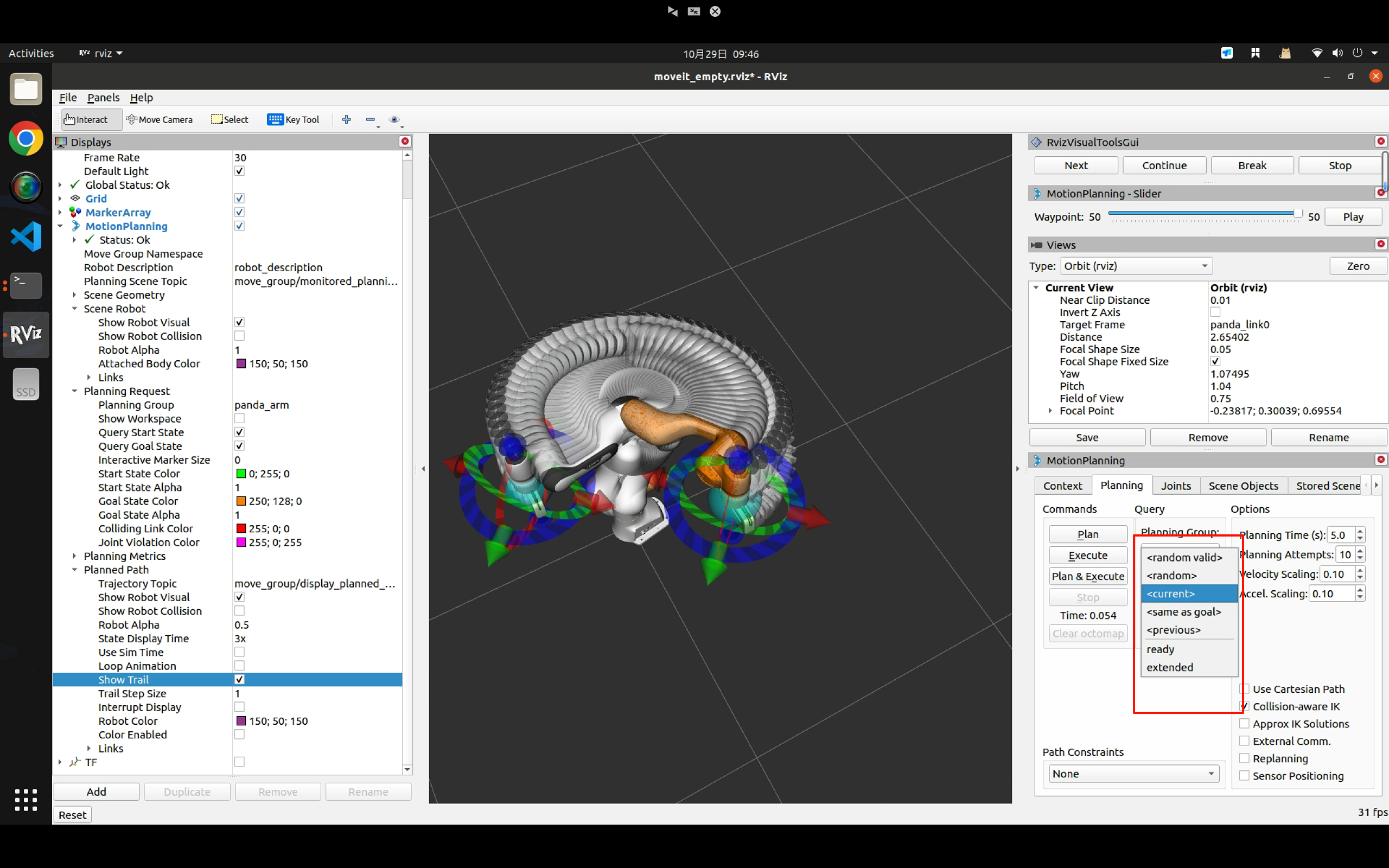Open the view Type Orbit dropdown

[x=1136, y=266]
